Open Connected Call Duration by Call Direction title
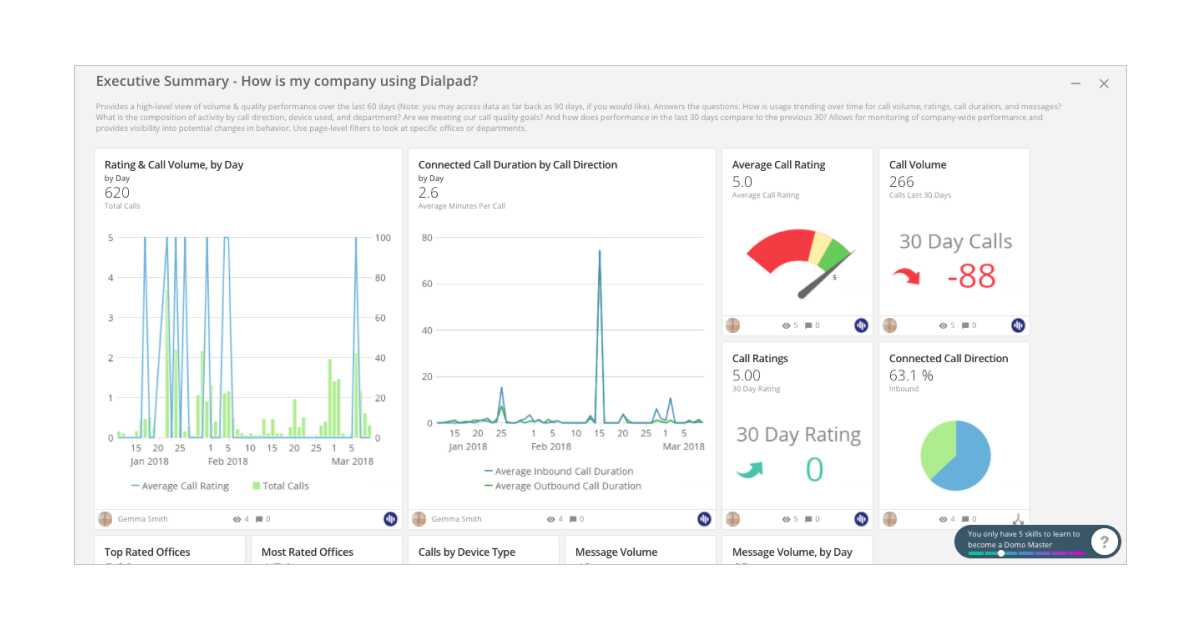 click(518, 165)
